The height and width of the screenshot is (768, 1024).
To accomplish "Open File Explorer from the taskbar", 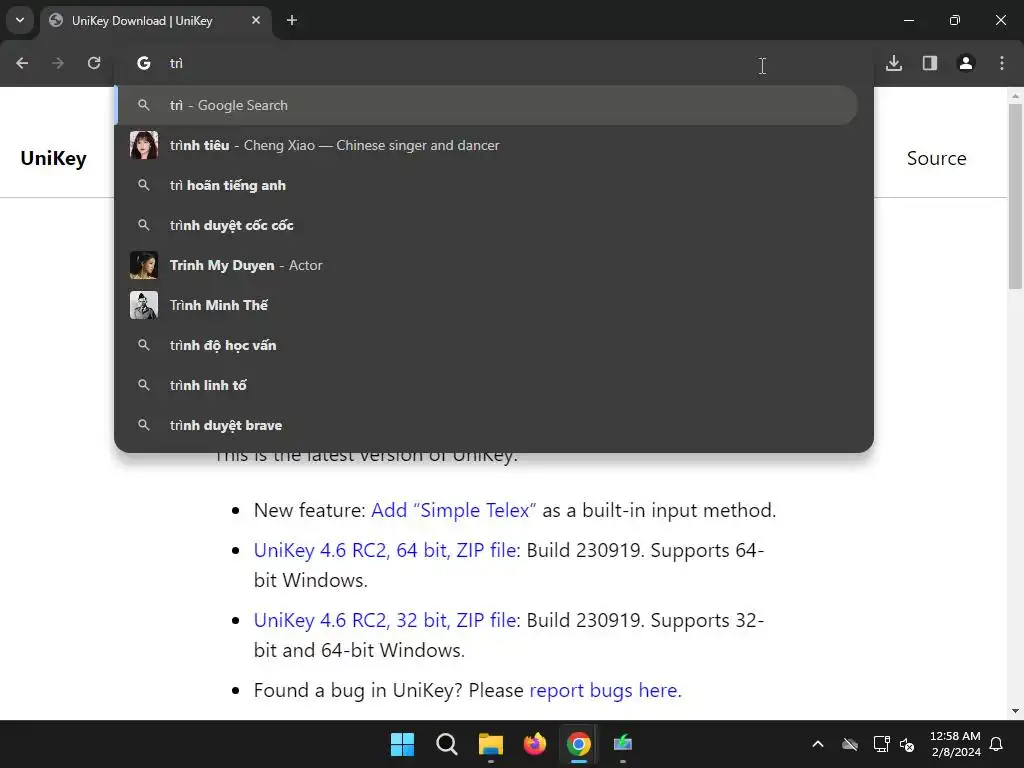I will tap(490, 744).
